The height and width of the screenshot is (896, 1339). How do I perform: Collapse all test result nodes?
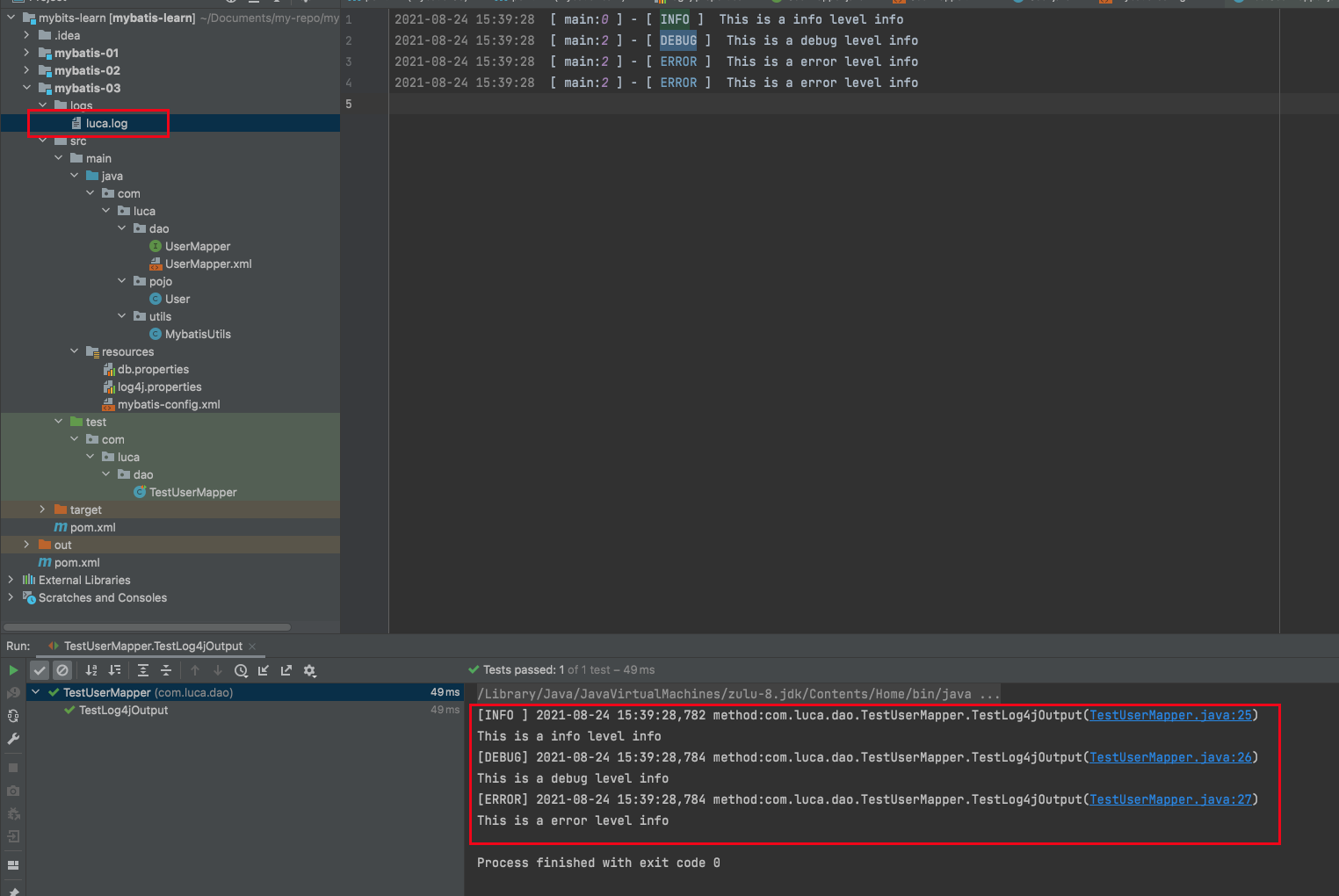tap(166, 670)
